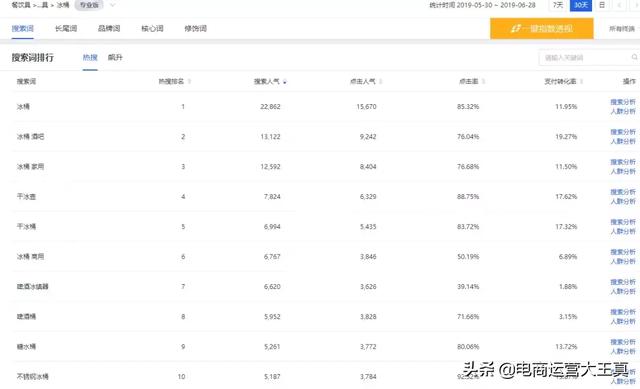
Task: Switch to the 长尾词 tab
Action: pos(66,29)
